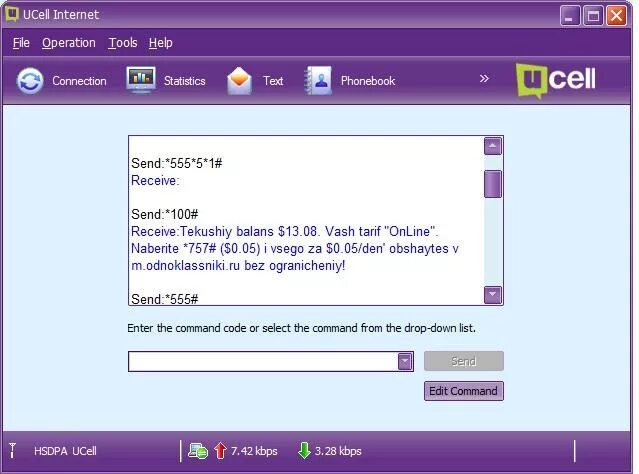Click the UCell title bar app icon
Viewport: 639px width, 474px height.
coord(12,14)
